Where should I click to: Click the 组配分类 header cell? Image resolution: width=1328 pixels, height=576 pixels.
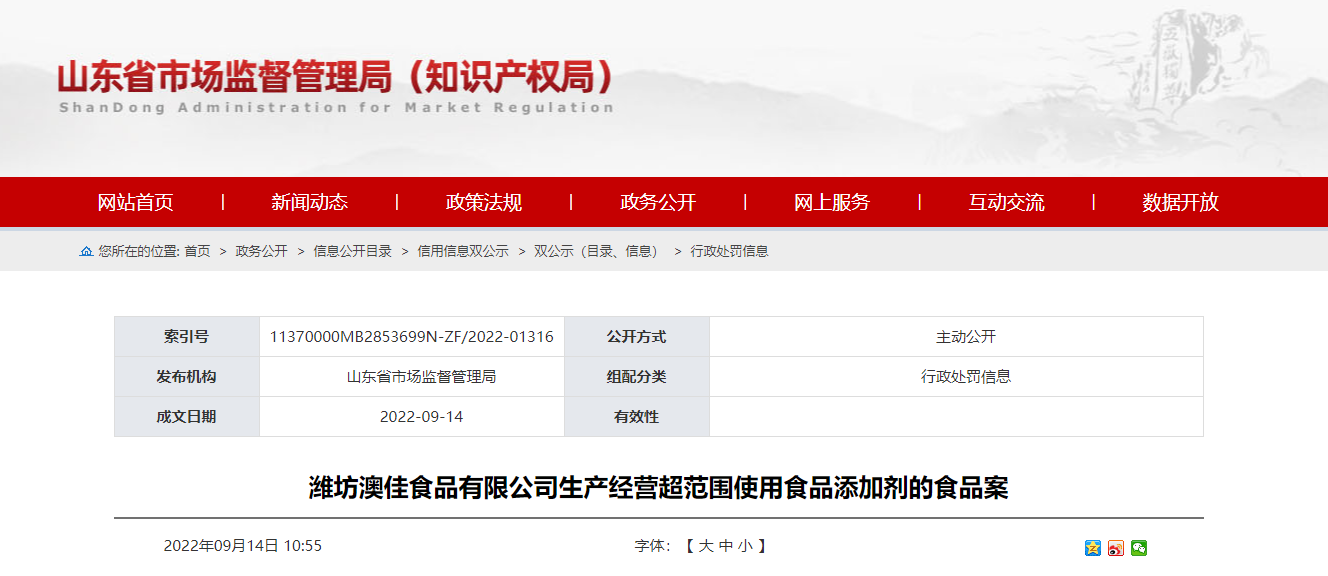636,377
